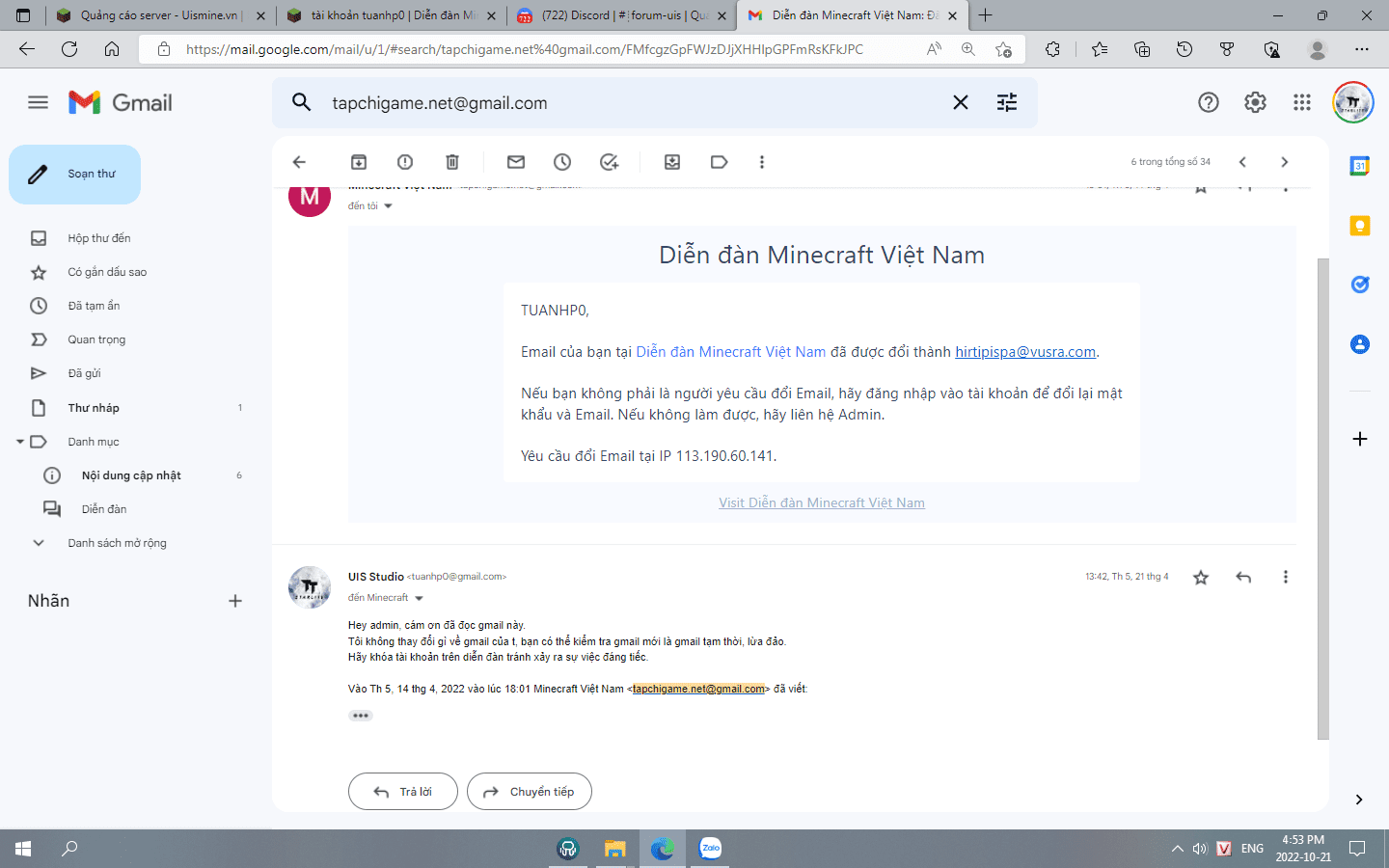Go to the newer conversation

(1242, 162)
